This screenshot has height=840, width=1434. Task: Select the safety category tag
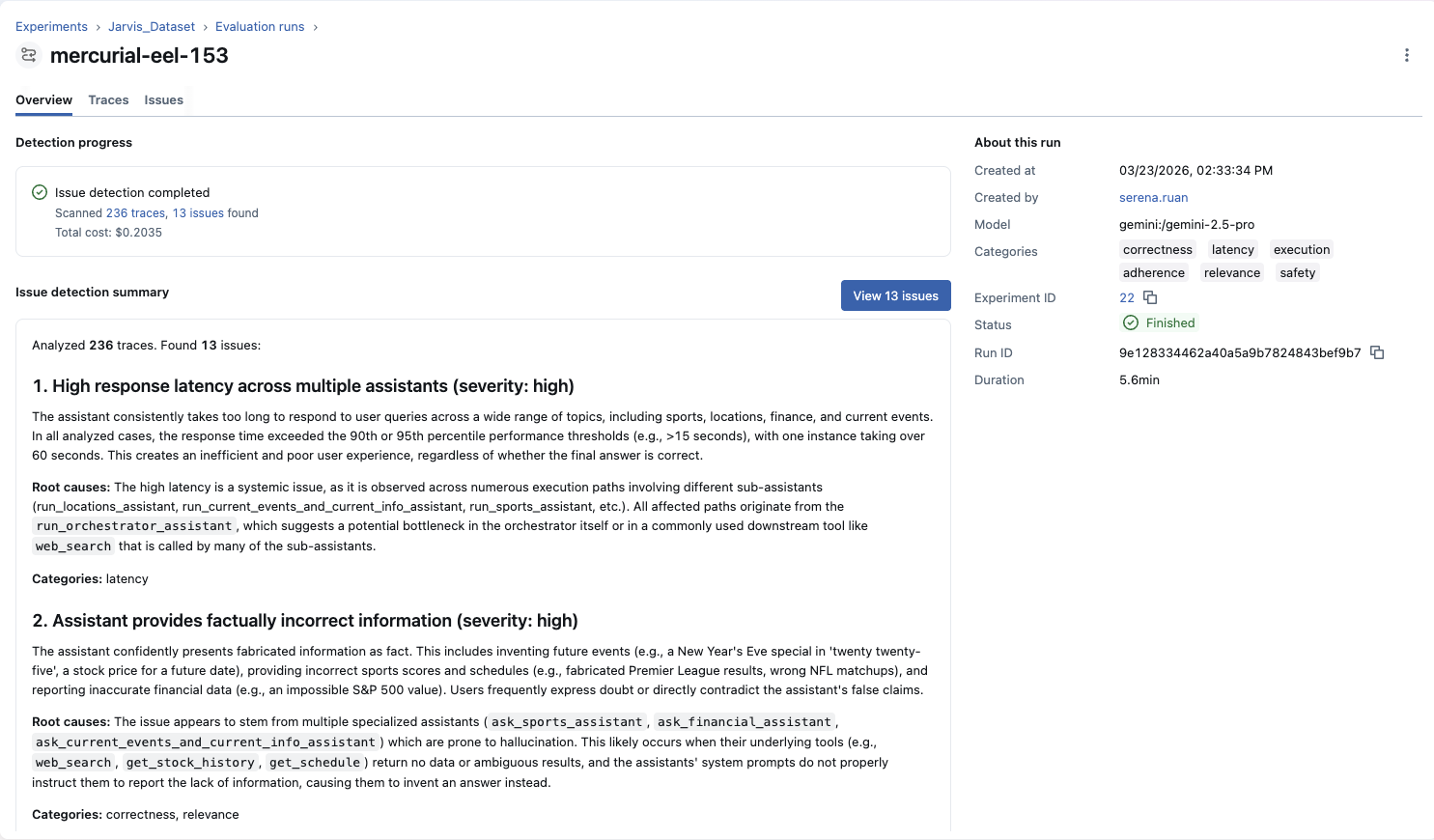click(x=1297, y=272)
